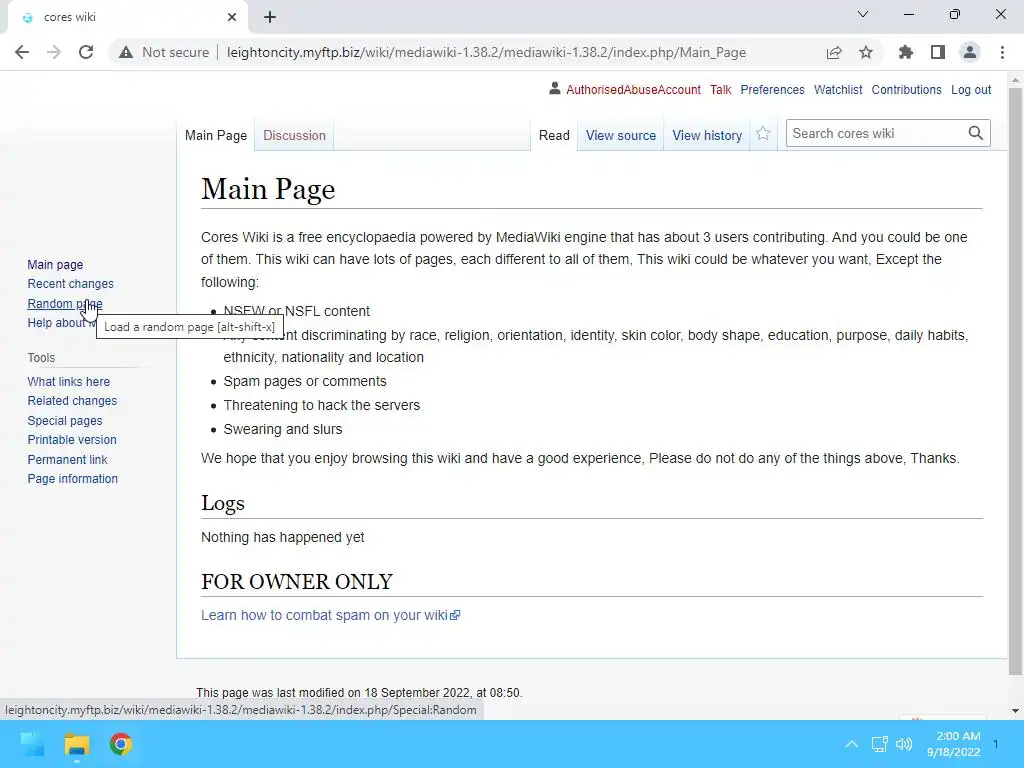The height and width of the screenshot is (768, 1024).
Task: Open Chrome three-dot menu
Action: 1002,52
